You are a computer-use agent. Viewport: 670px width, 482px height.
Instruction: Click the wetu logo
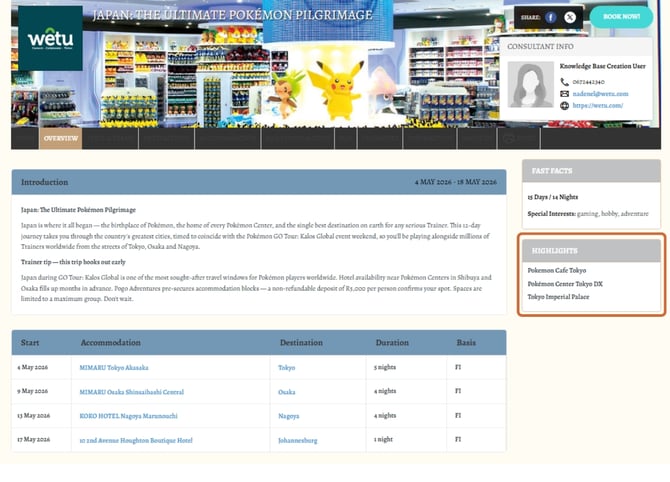tap(50, 38)
